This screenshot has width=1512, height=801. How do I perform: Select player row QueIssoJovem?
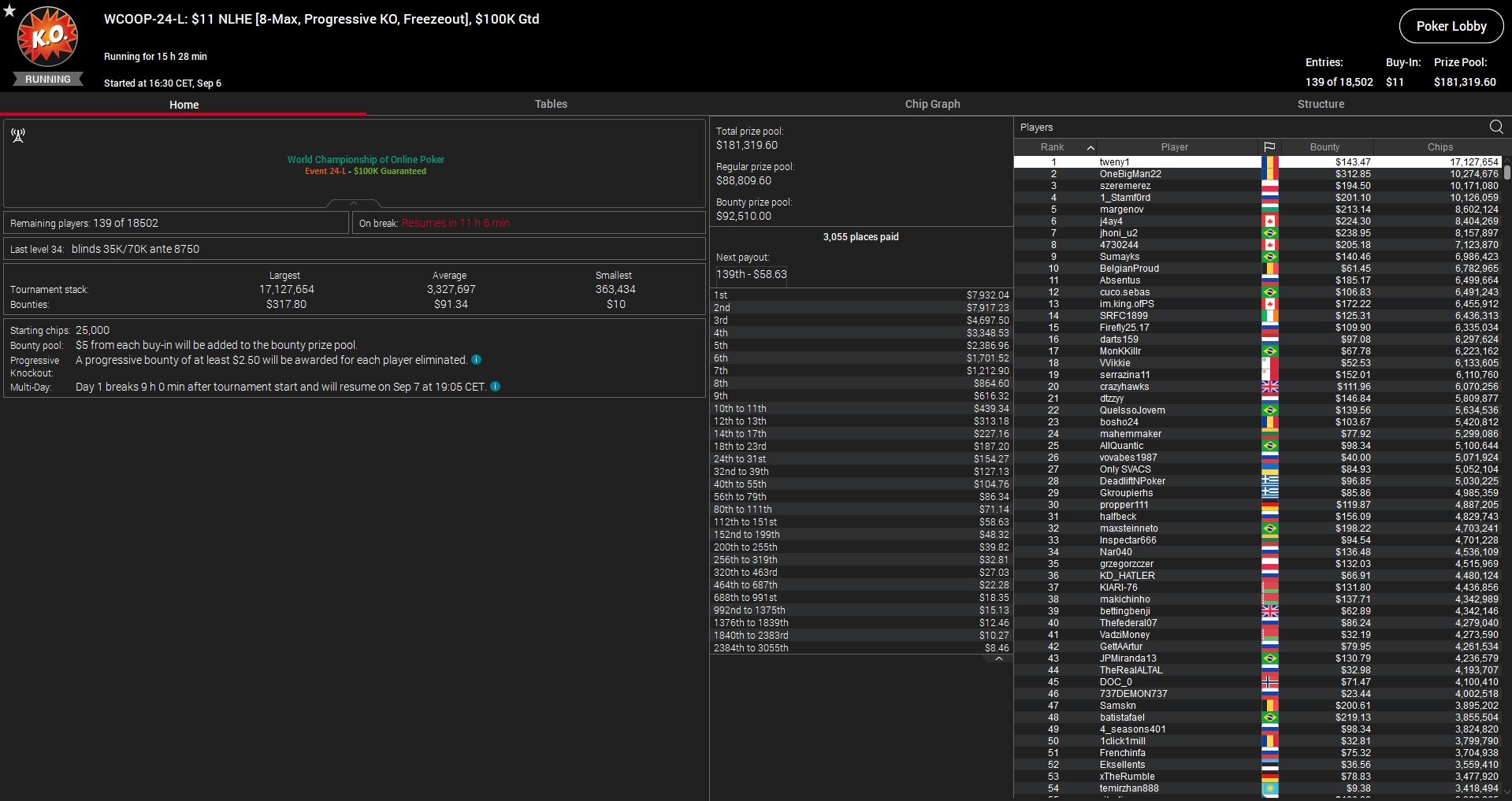1258,410
